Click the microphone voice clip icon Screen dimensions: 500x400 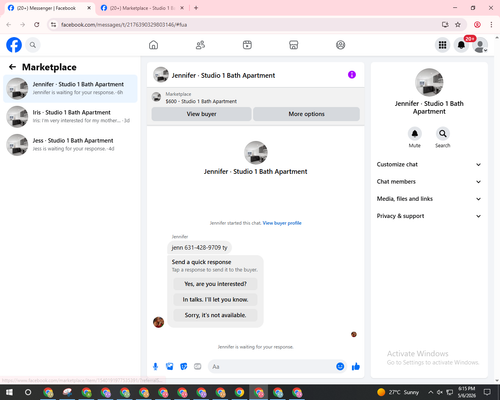tap(155, 367)
